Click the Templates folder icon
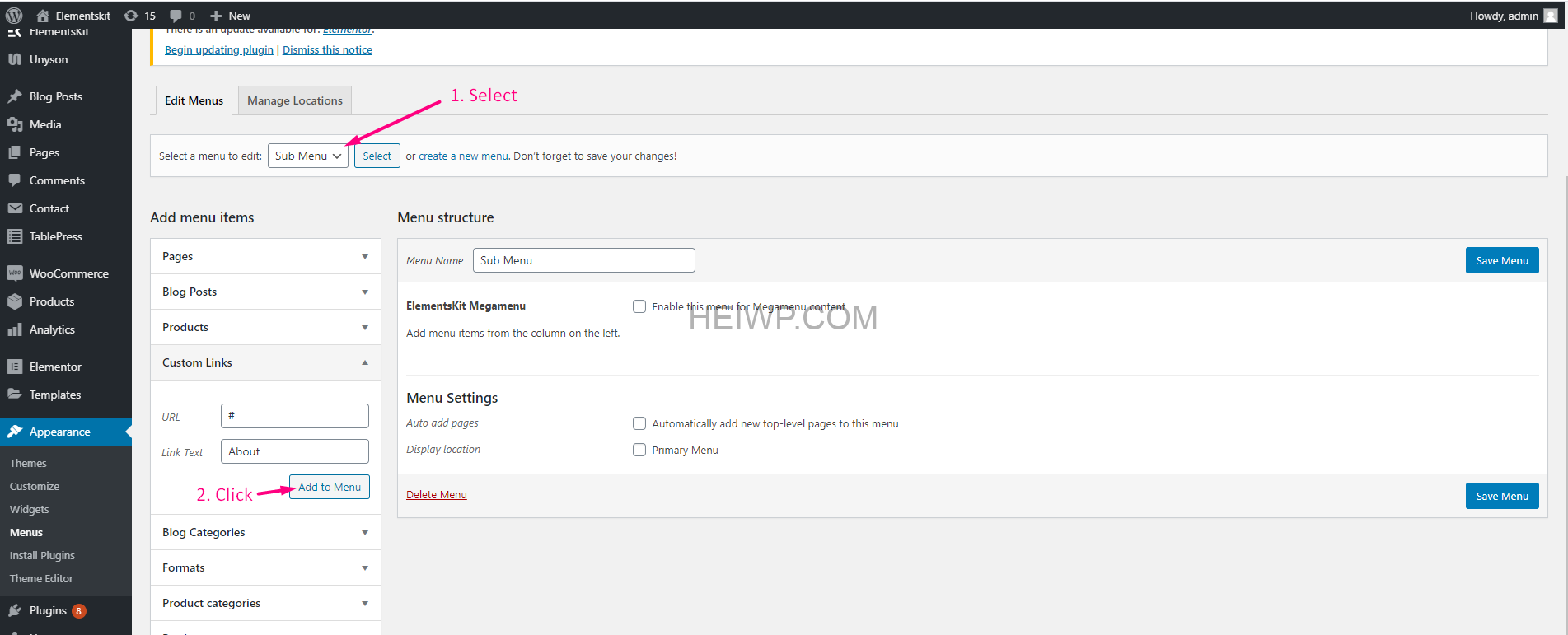The width and height of the screenshot is (1568, 635). tap(15, 395)
